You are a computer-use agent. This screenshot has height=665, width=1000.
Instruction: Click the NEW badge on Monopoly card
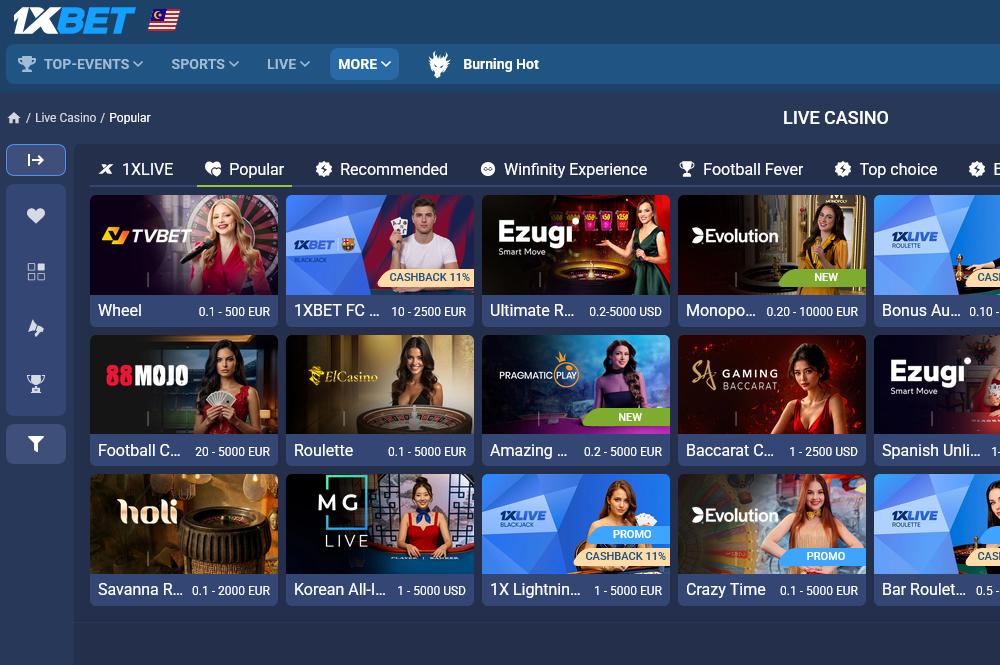pos(824,277)
